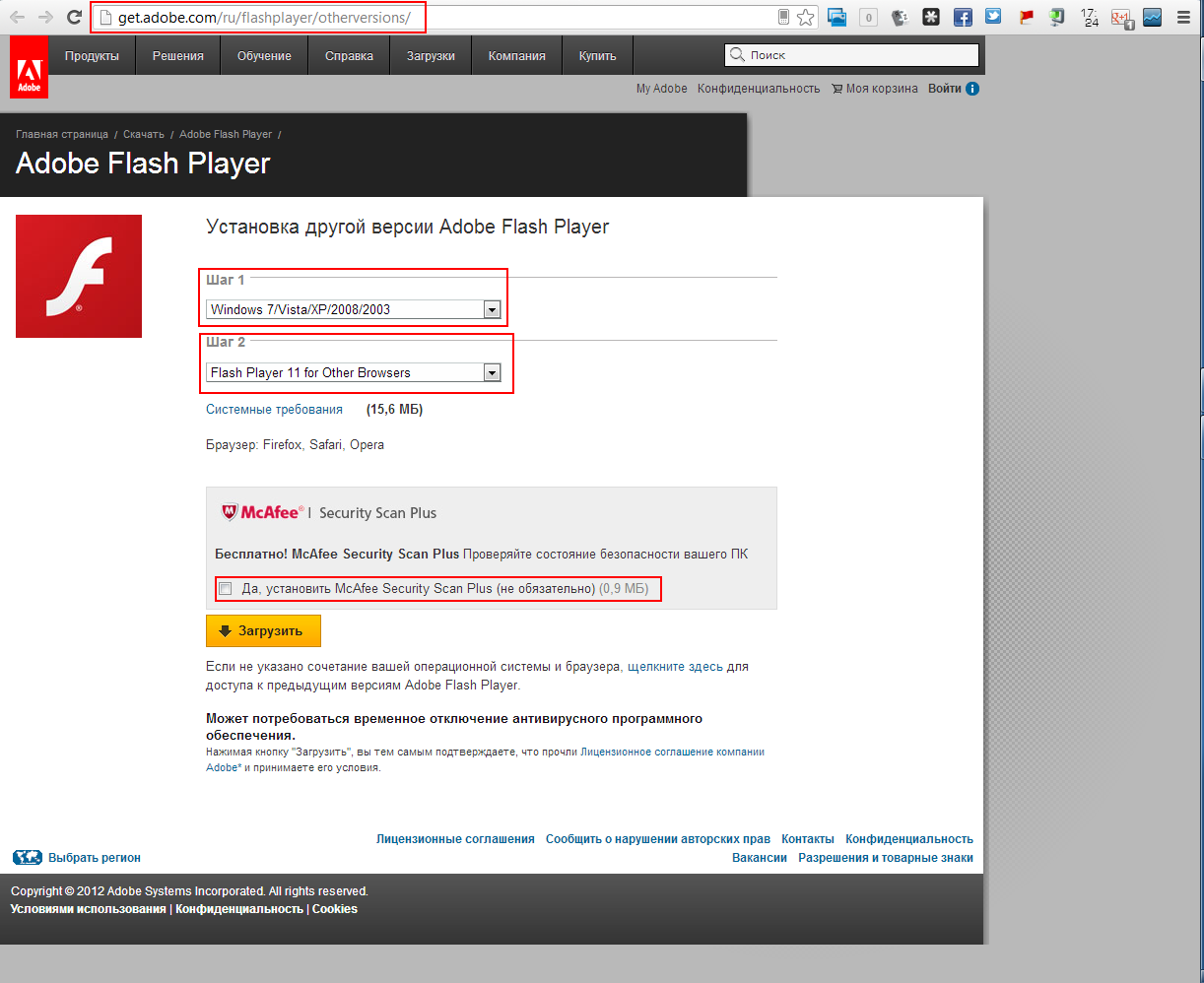Click the McAfee shield logo
The image size is (1204, 983).
230,512
